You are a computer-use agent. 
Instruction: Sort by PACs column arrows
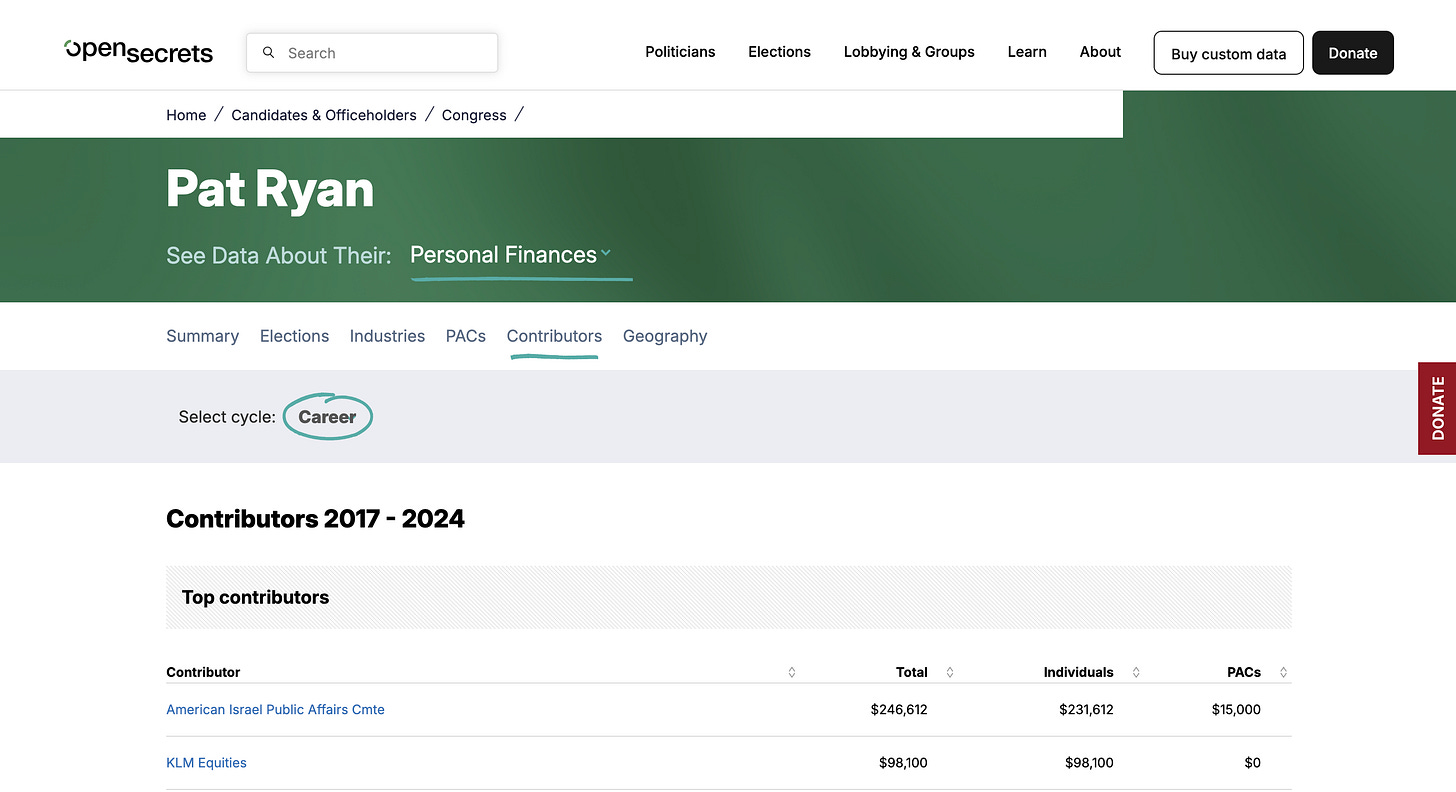pos(1283,672)
